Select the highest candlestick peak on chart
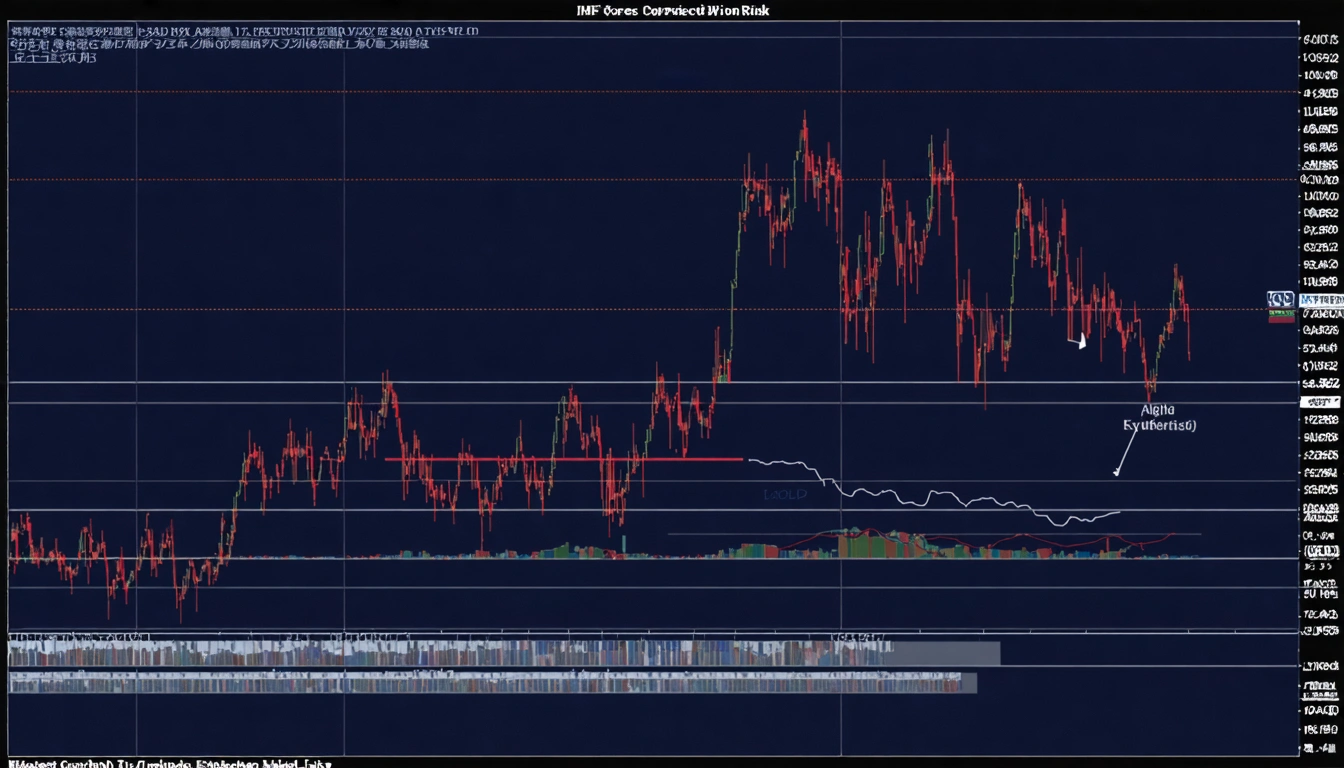This screenshot has width=1344, height=768. pos(804,120)
